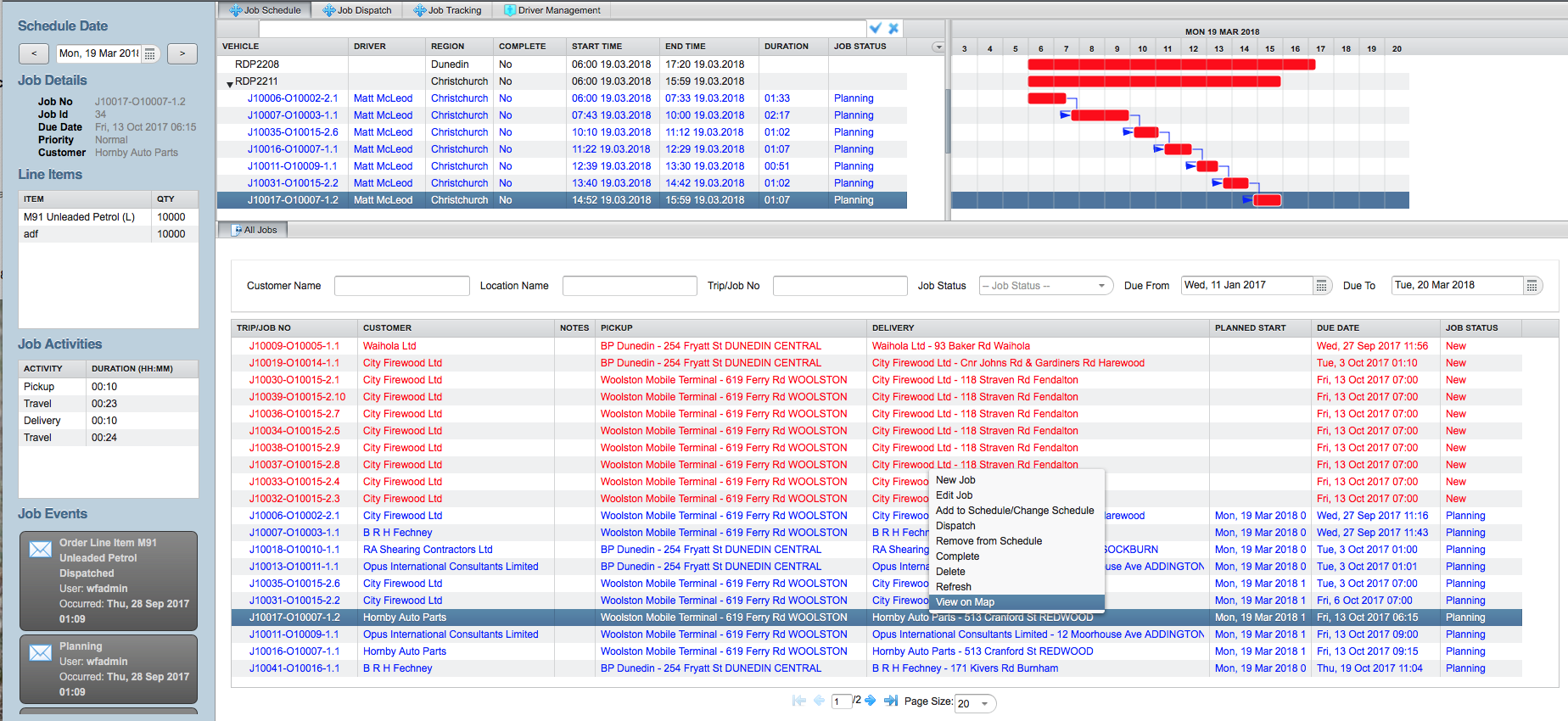Advance to next schedule date

(182, 53)
